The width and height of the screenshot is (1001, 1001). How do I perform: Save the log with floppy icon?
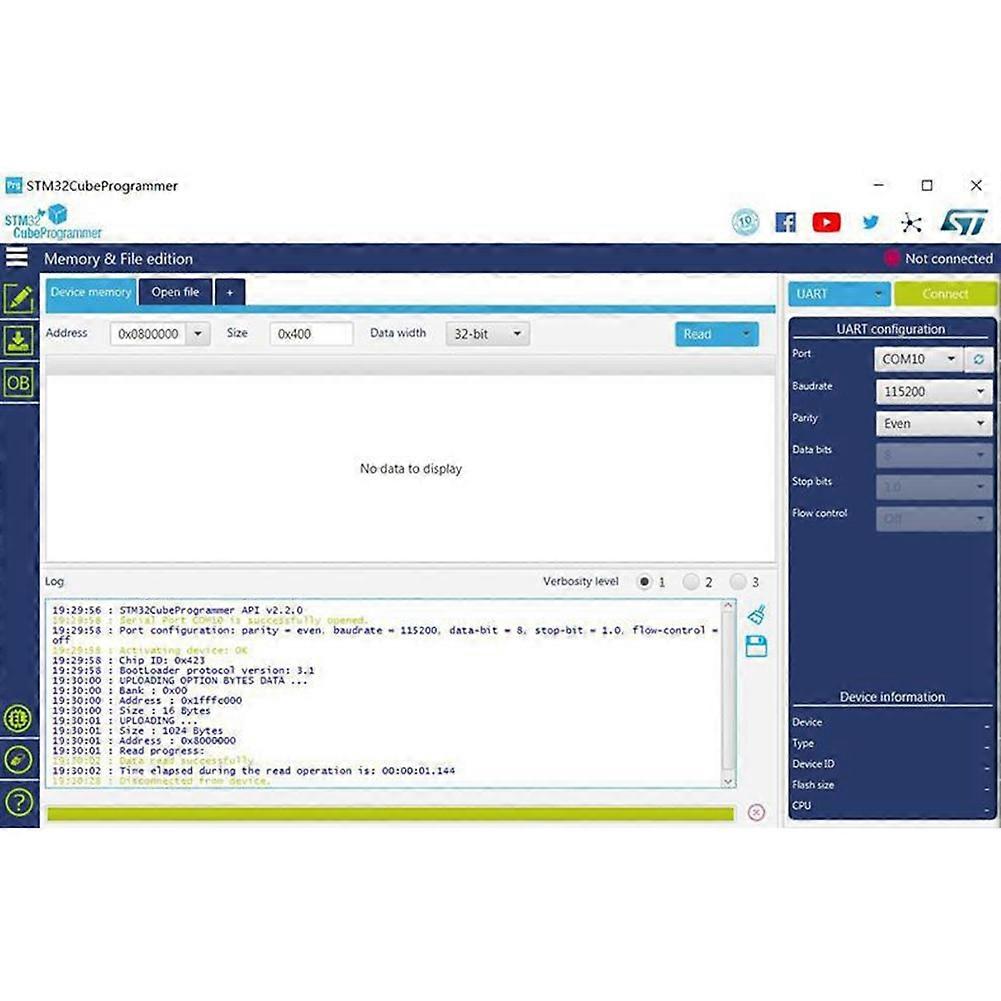click(756, 646)
